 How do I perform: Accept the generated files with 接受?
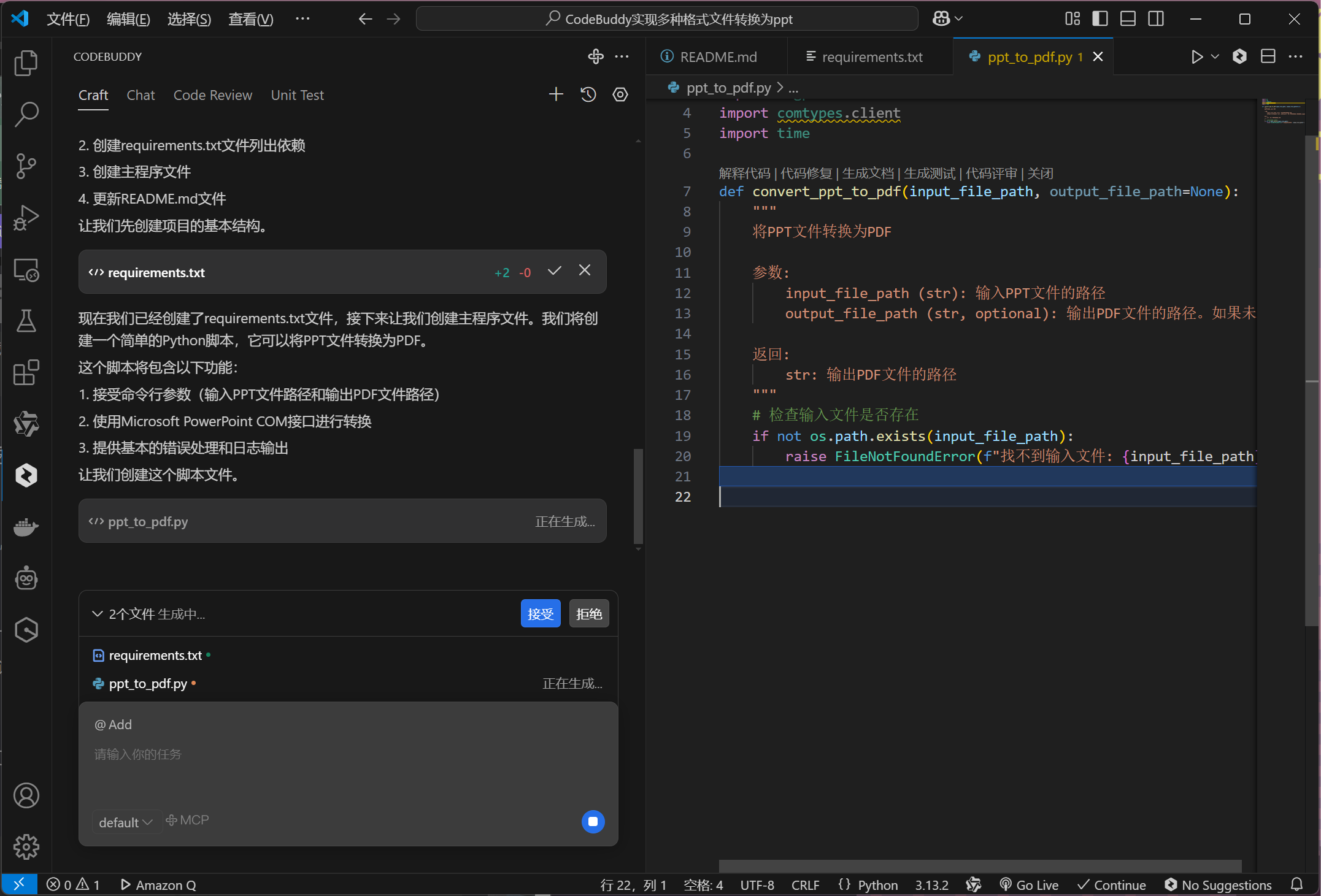540,613
